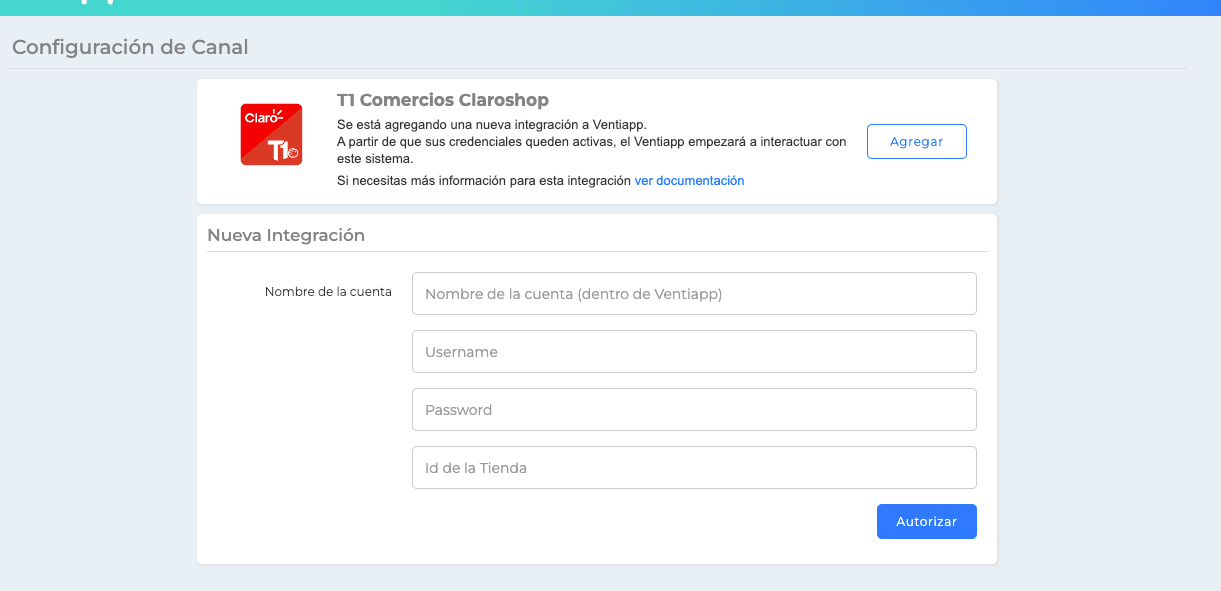This screenshot has width=1221, height=591.
Task: Click the Nombre de la cuenta label
Action: 328,292
